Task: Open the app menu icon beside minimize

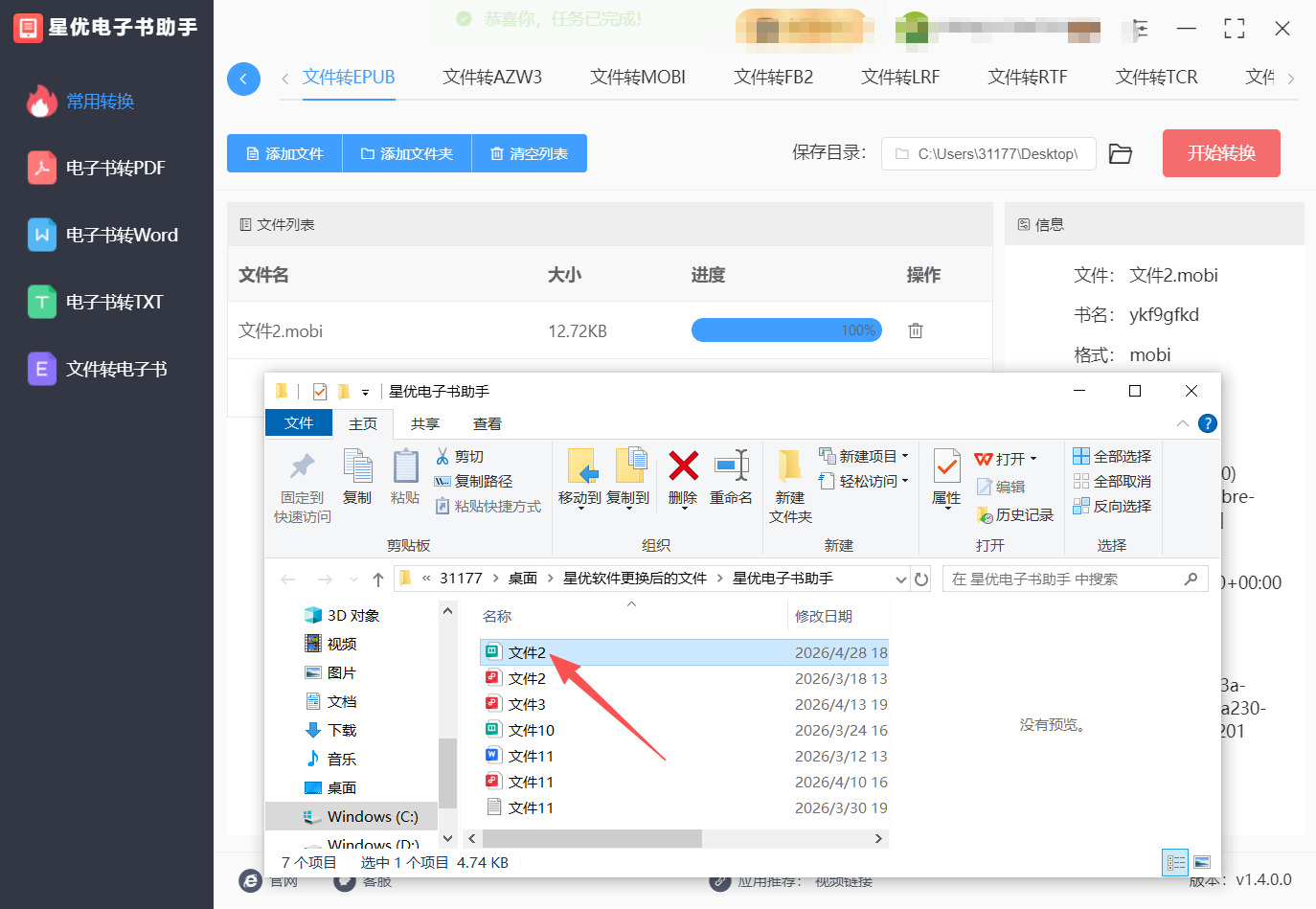Action: (1140, 29)
